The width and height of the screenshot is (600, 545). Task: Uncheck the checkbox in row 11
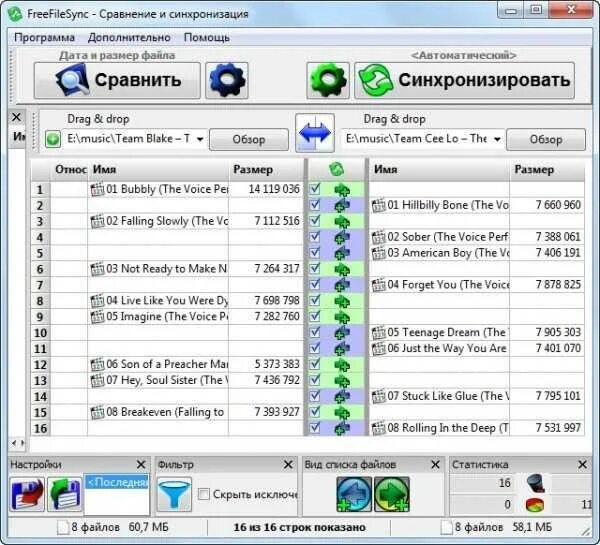(x=315, y=348)
